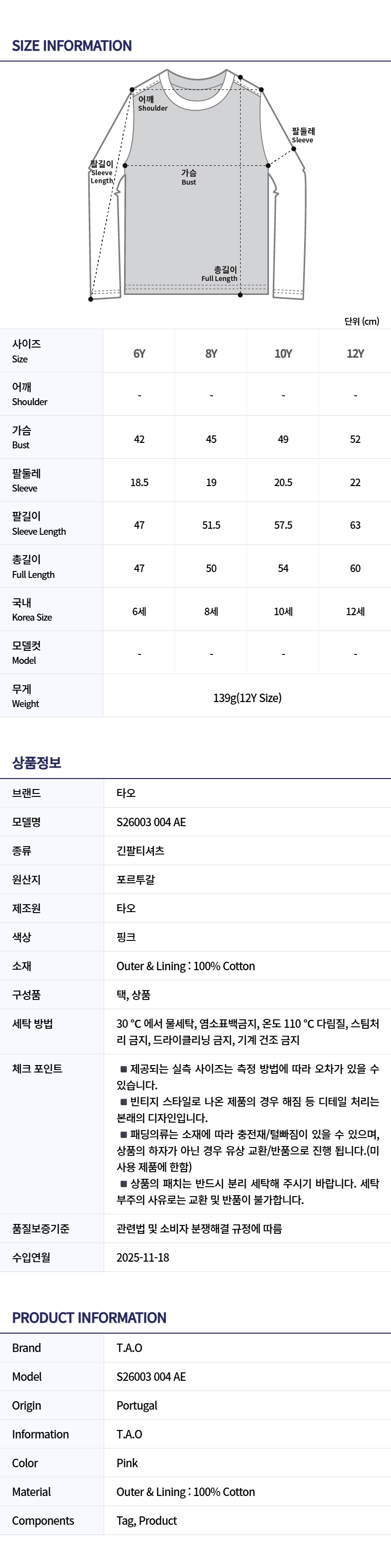Click the weight value 139g(12Y Size)
Image resolution: width=391 pixels, height=1568 pixels.
point(247,698)
